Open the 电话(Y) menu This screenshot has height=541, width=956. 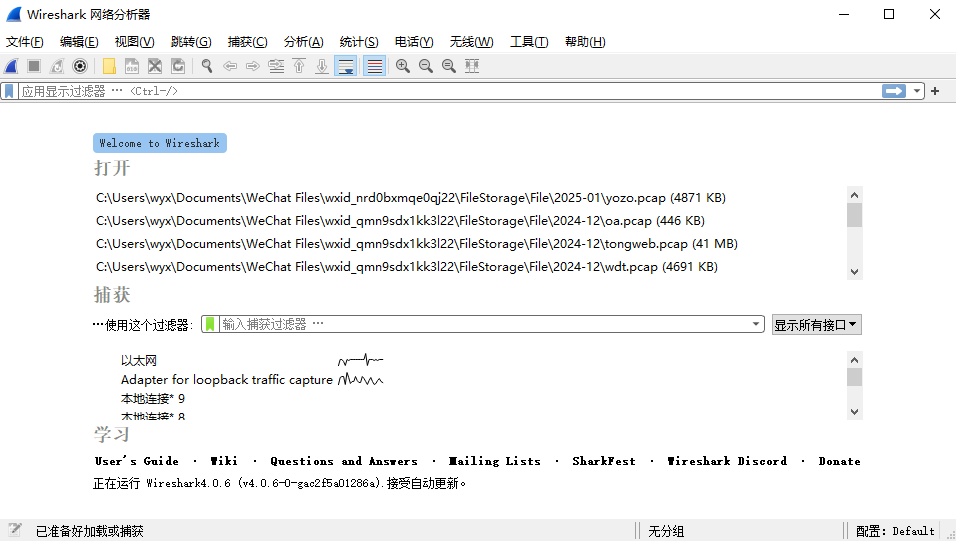(414, 41)
